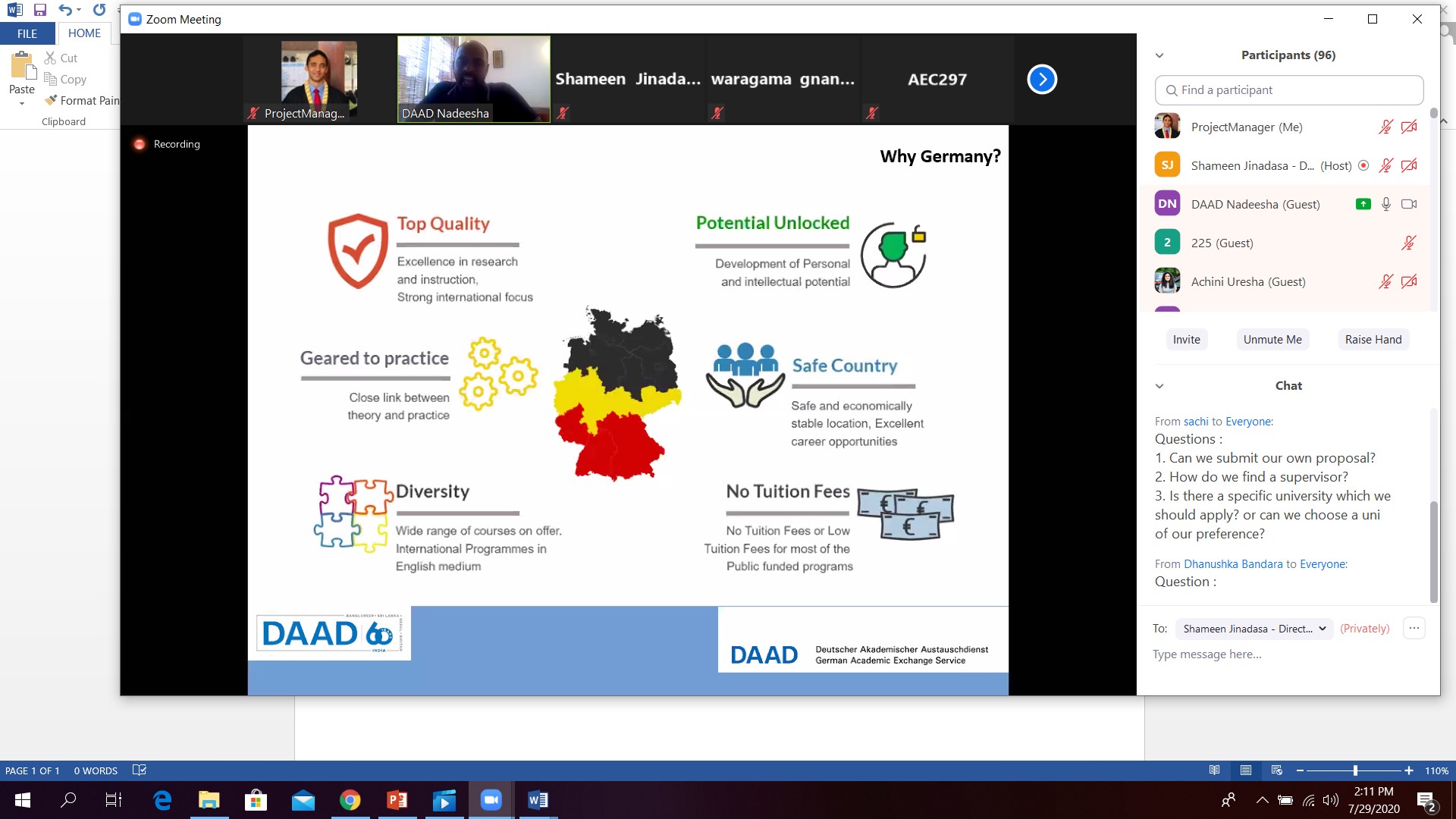This screenshot has height=819, width=1456.
Task: Click sender name sachi in chat
Action: [x=1196, y=422]
